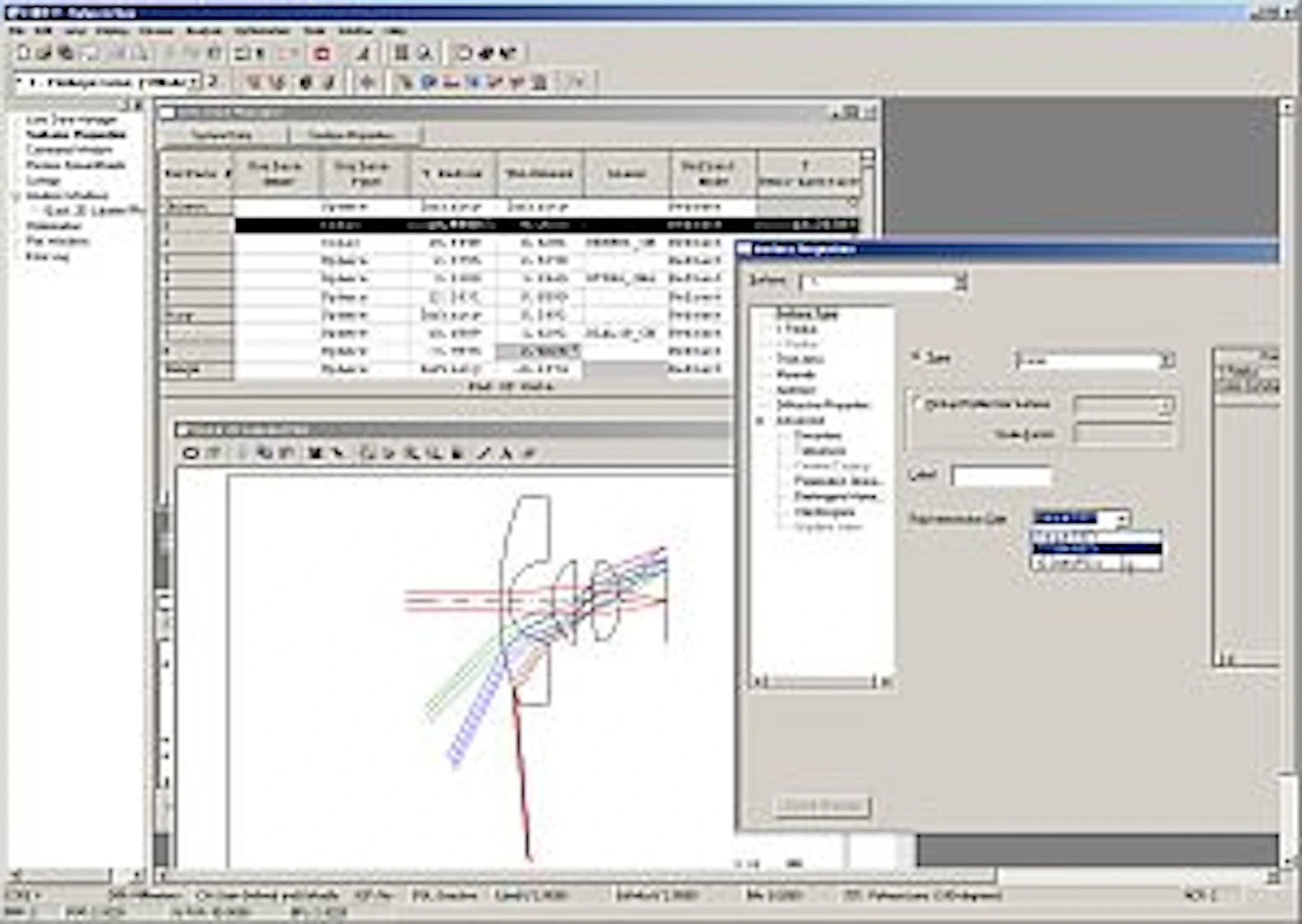The width and height of the screenshot is (1302, 924).
Task: Open the Help menu
Action: [x=396, y=31]
